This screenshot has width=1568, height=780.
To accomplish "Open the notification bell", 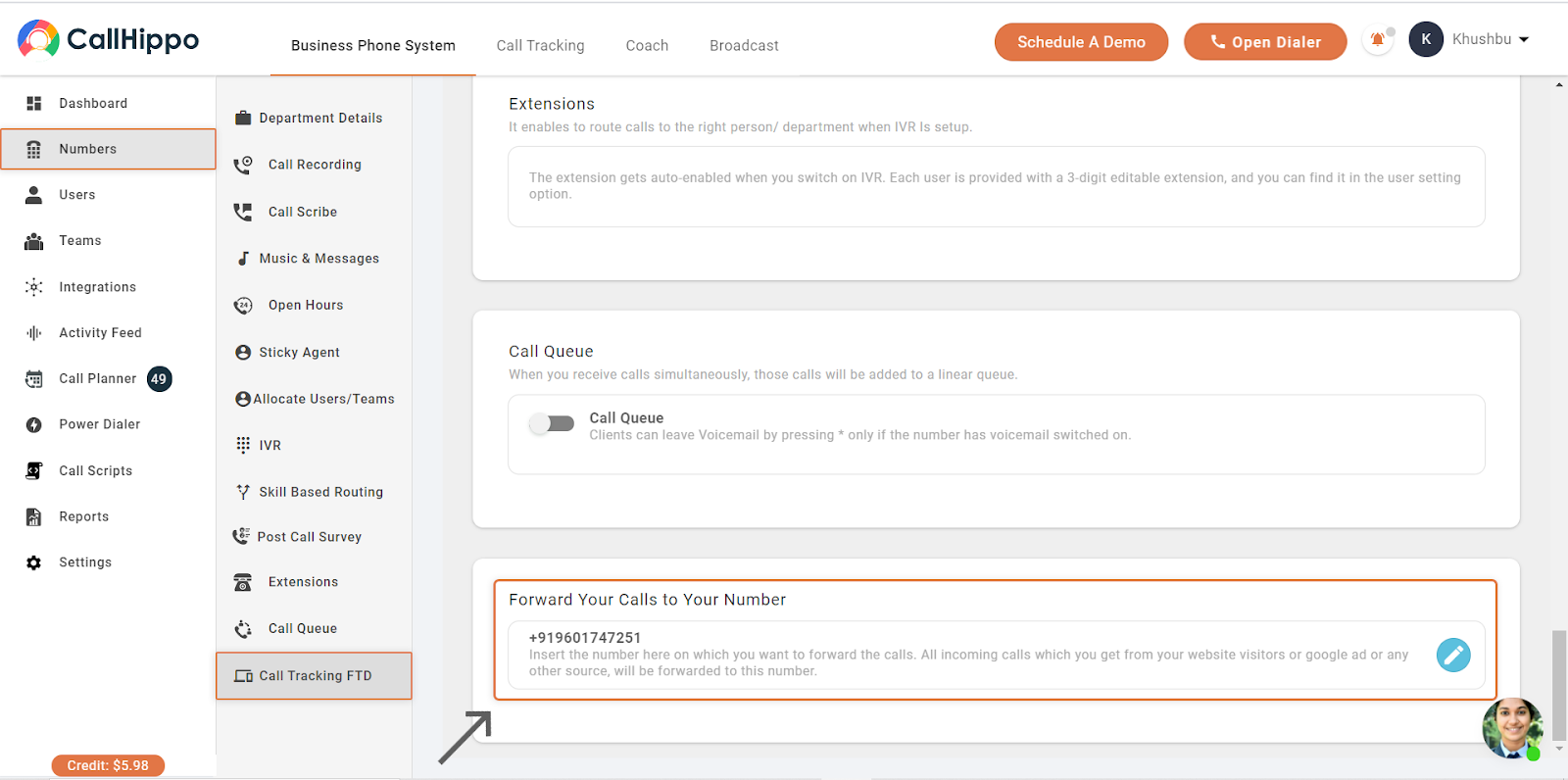I will [1378, 40].
